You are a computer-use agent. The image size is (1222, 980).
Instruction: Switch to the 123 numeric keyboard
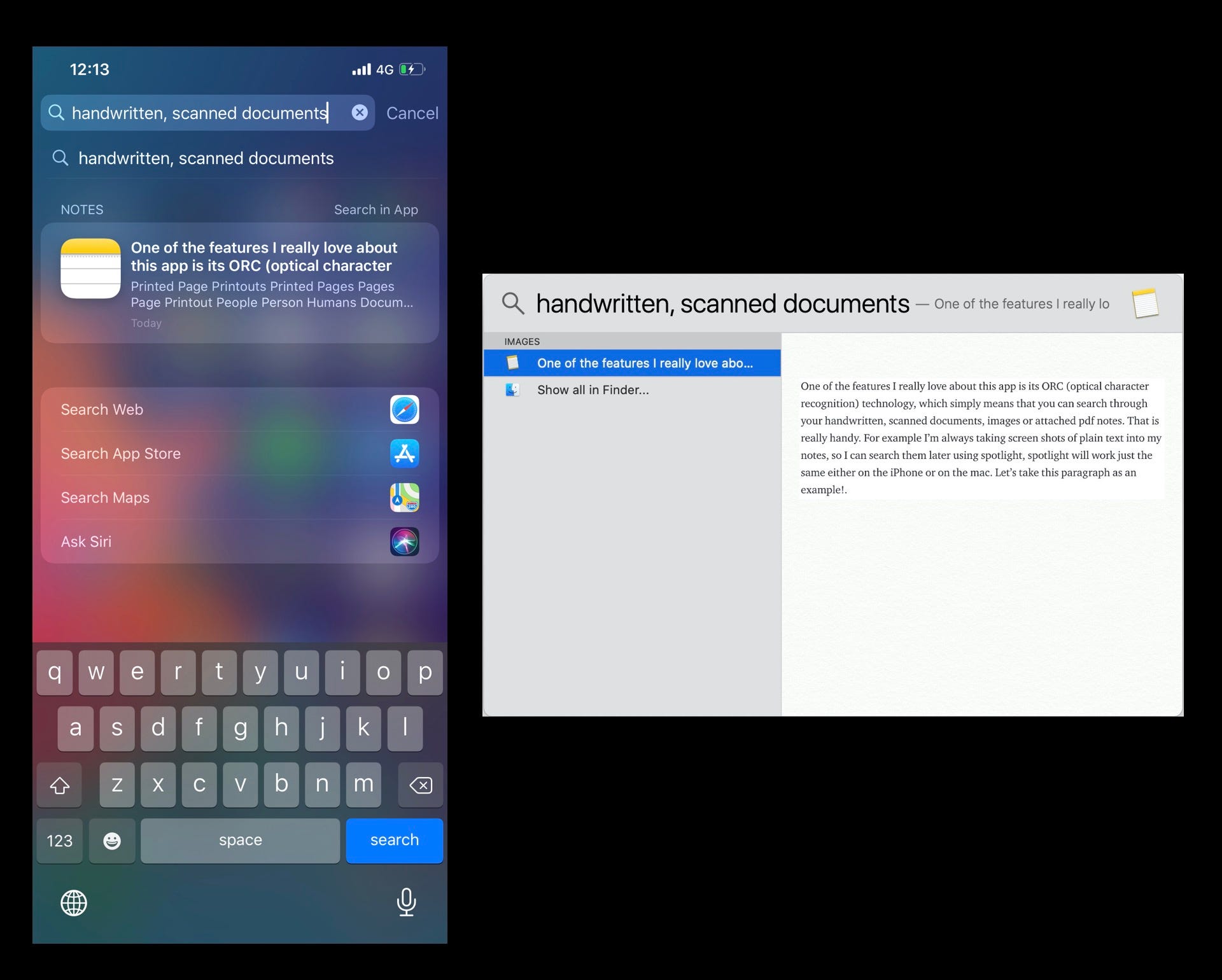(x=60, y=841)
